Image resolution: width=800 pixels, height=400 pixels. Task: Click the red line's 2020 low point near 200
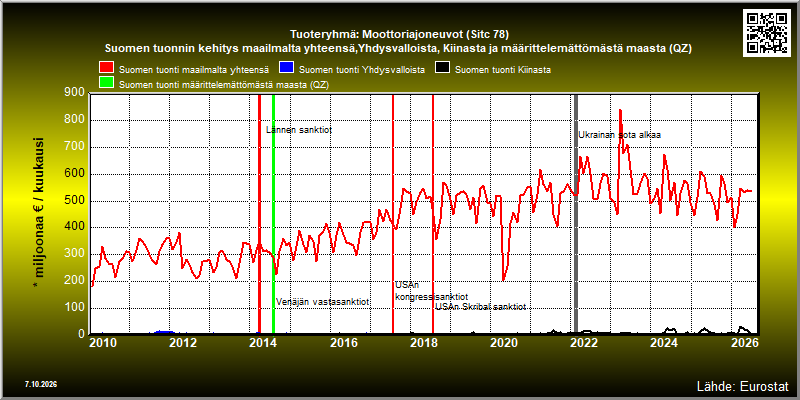(503, 280)
